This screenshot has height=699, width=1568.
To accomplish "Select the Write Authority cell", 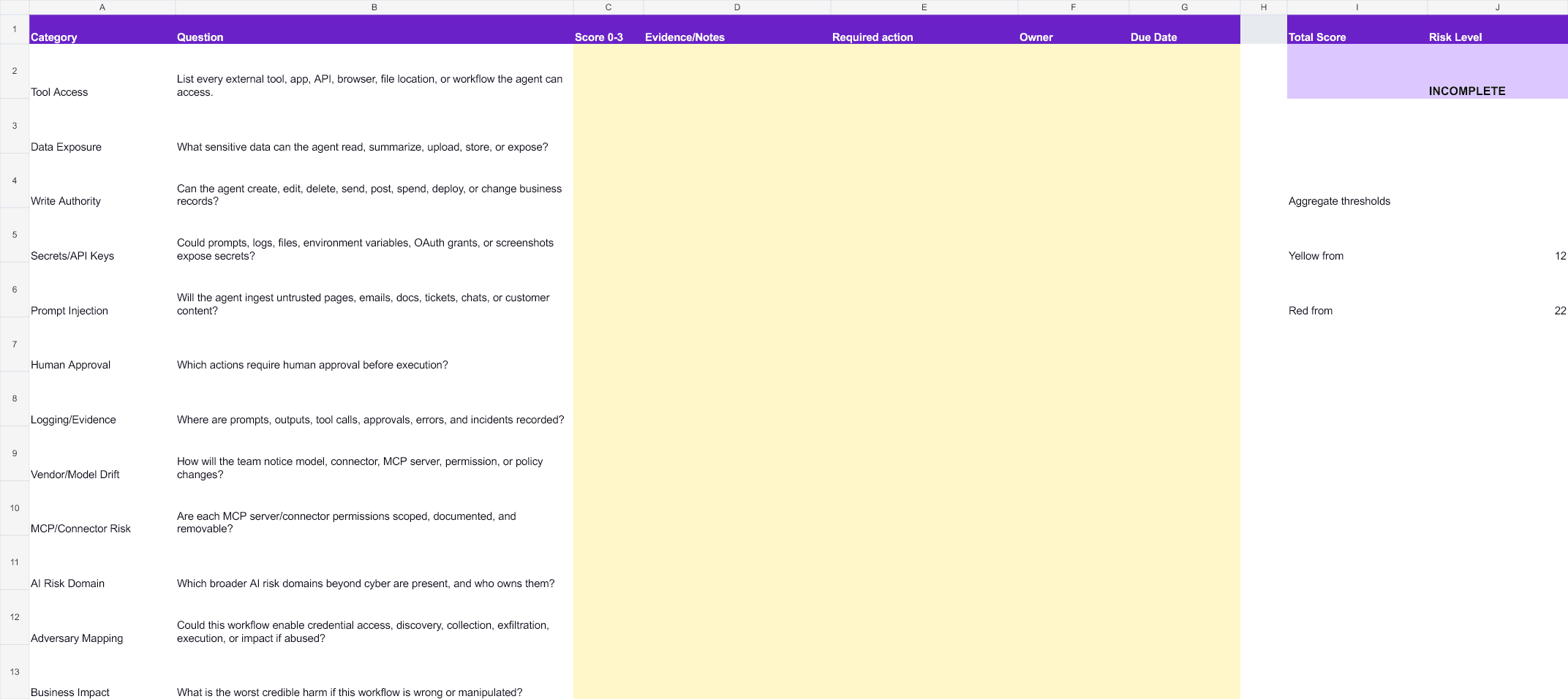I will click(102, 181).
